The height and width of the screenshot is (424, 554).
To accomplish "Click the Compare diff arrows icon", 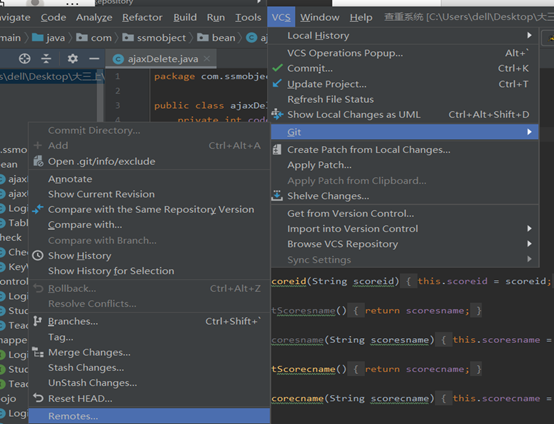I will 38,209.
